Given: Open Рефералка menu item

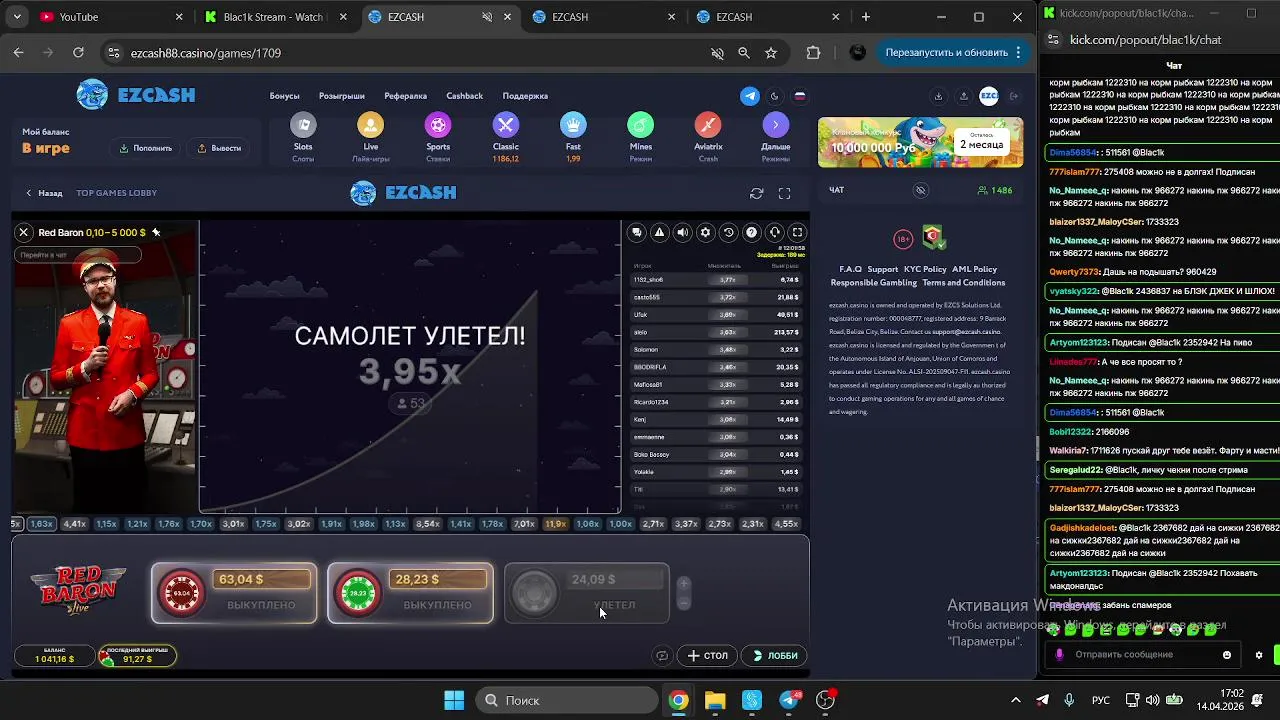Looking at the screenshot, I should click(405, 96).
